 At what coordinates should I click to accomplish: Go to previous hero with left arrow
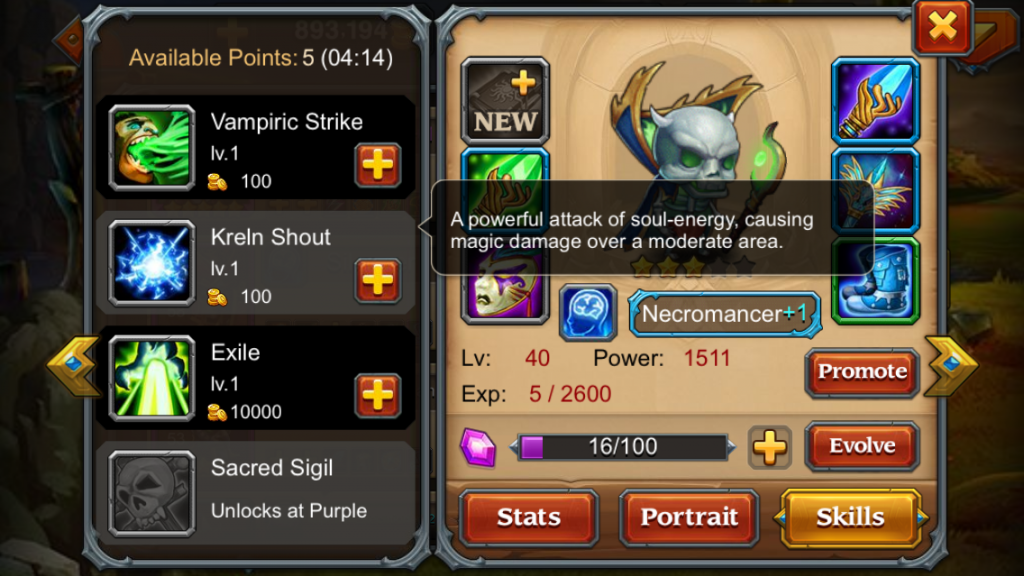72,366
